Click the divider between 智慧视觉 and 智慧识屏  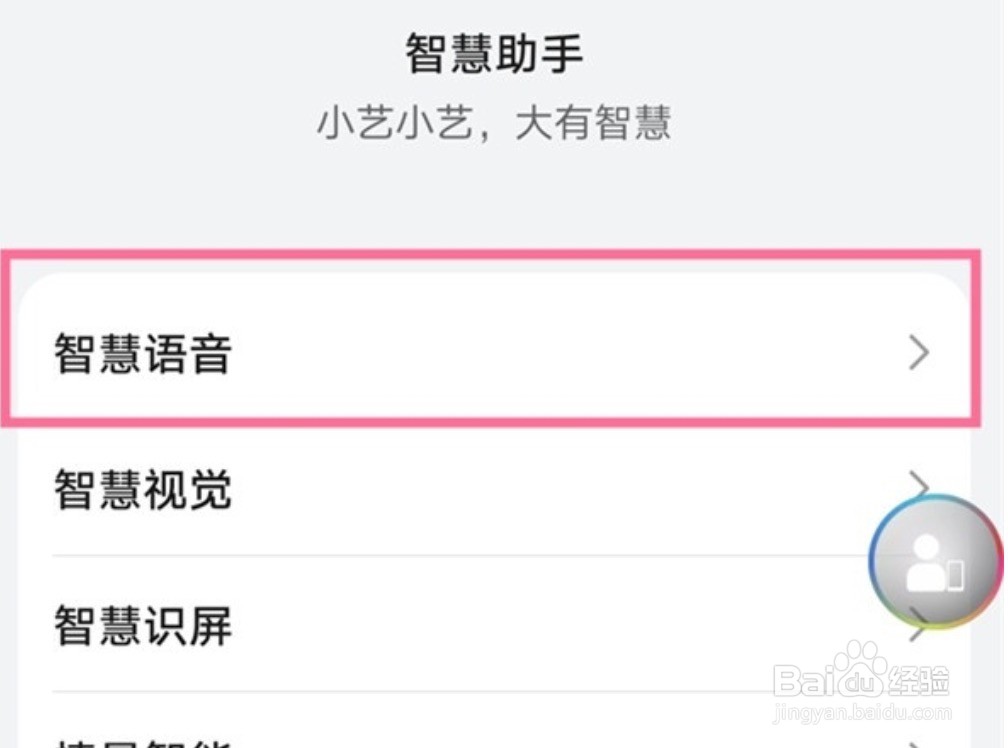pyautogui.click(x=450, y=556)
